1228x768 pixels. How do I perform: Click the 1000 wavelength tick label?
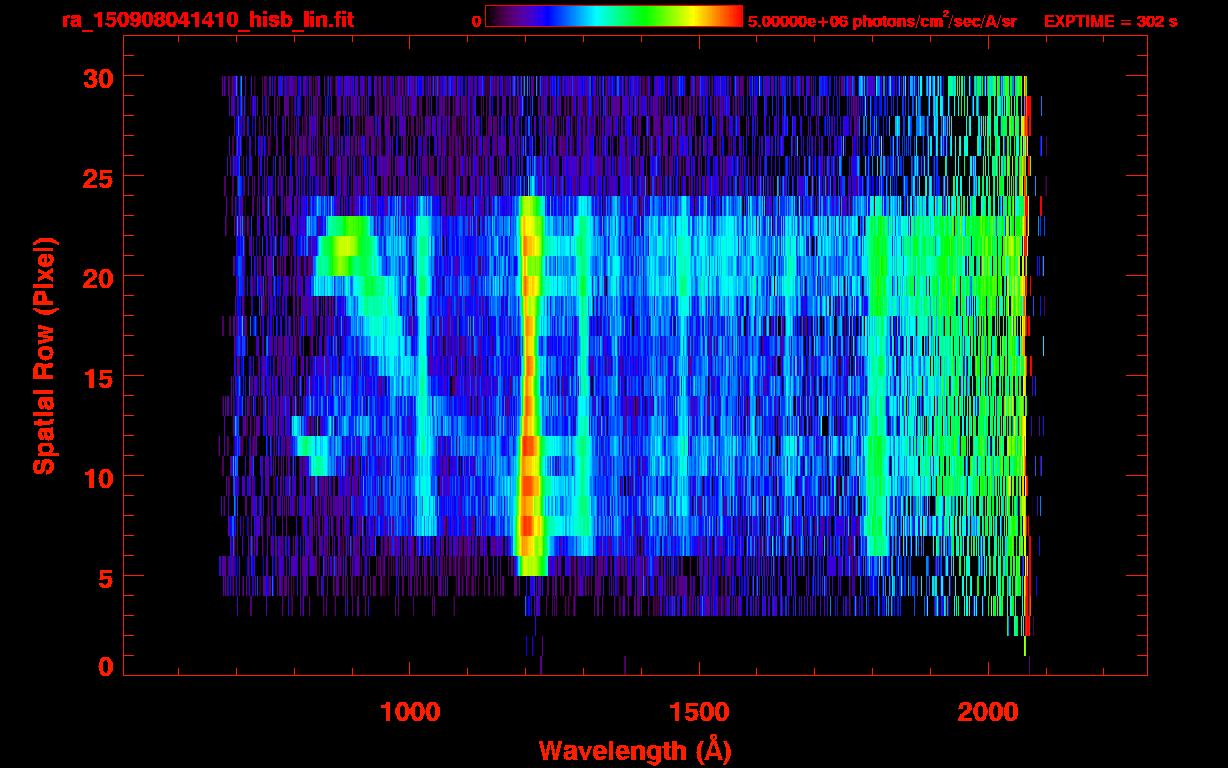(x=409, y=711)
